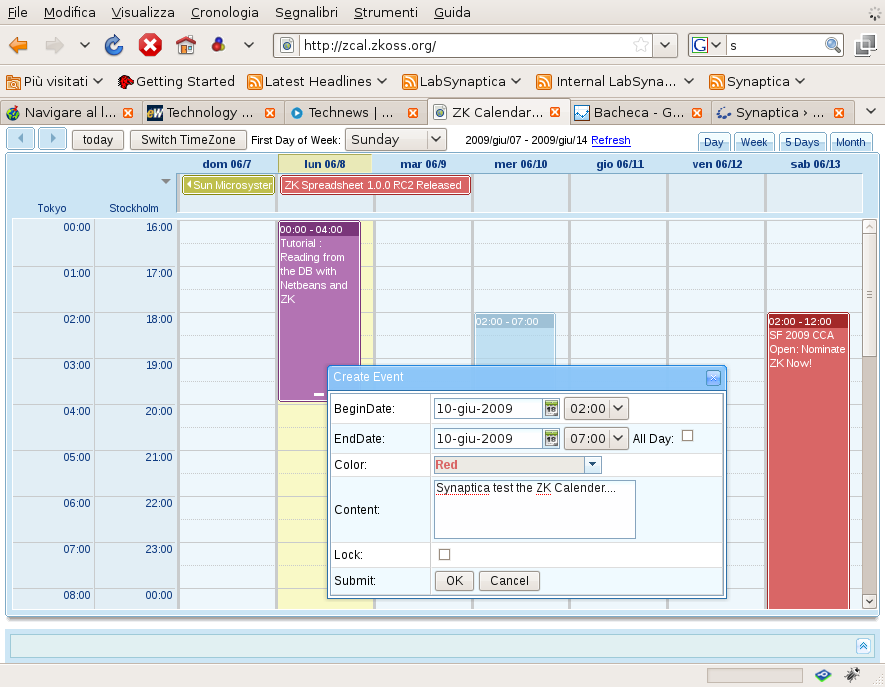Open the File menu

tap(17, 12)
